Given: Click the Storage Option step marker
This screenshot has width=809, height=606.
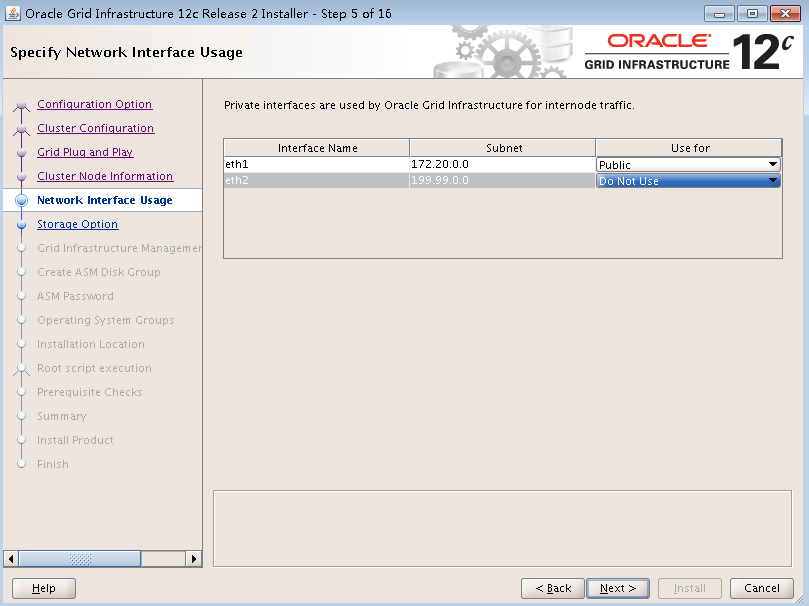Looking at the screenshot, I should pos(21,225).
